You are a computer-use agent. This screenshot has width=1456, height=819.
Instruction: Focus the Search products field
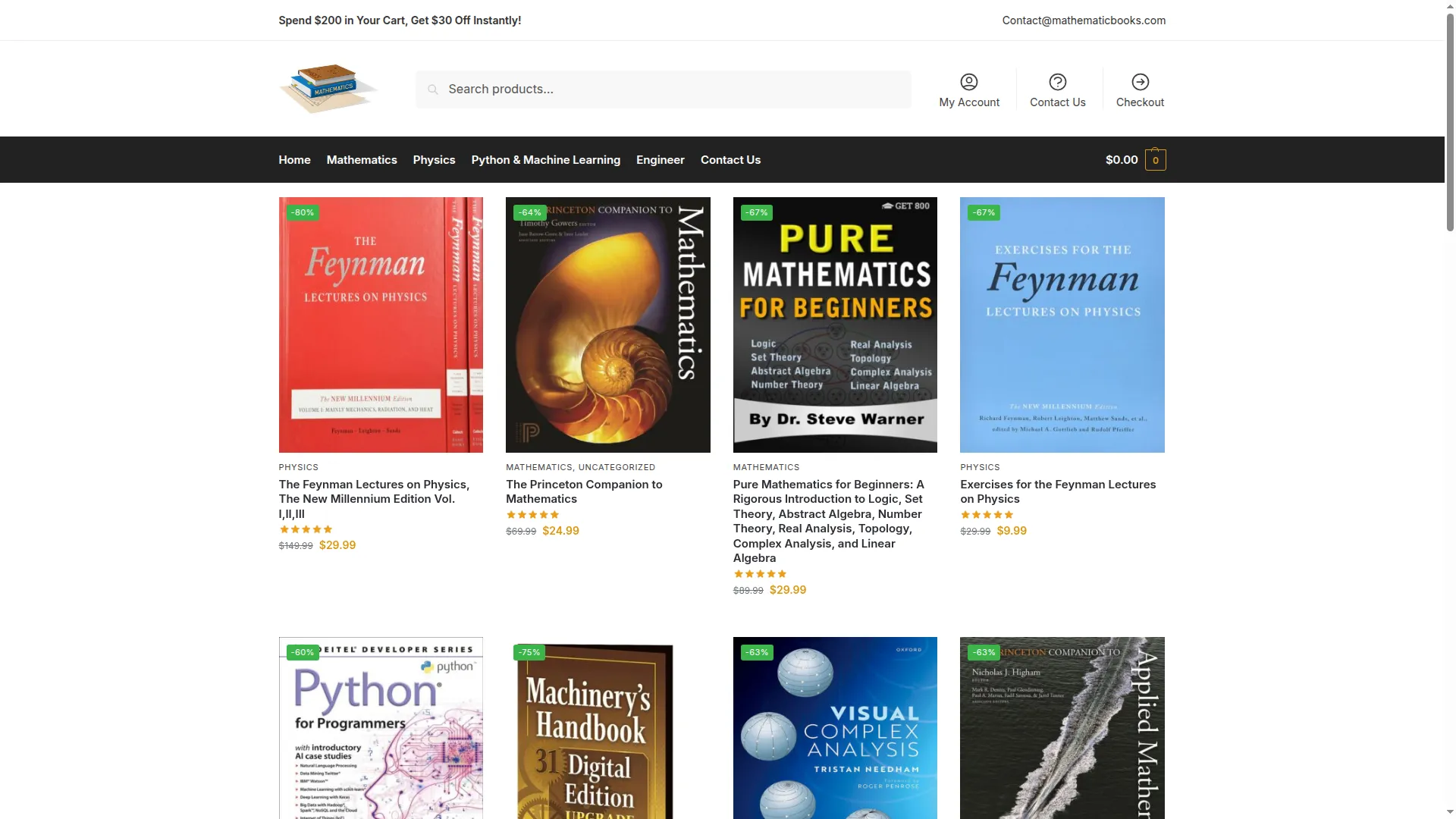[664, 89]
